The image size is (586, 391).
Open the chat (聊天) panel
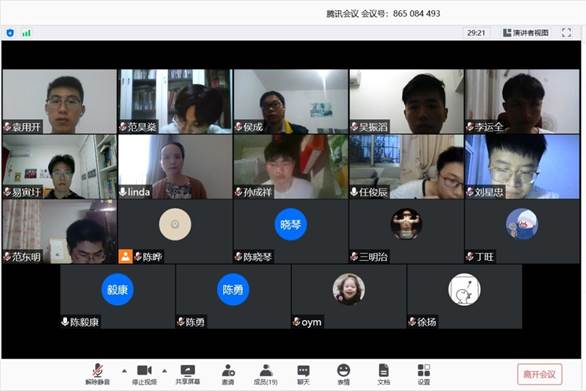303,374
